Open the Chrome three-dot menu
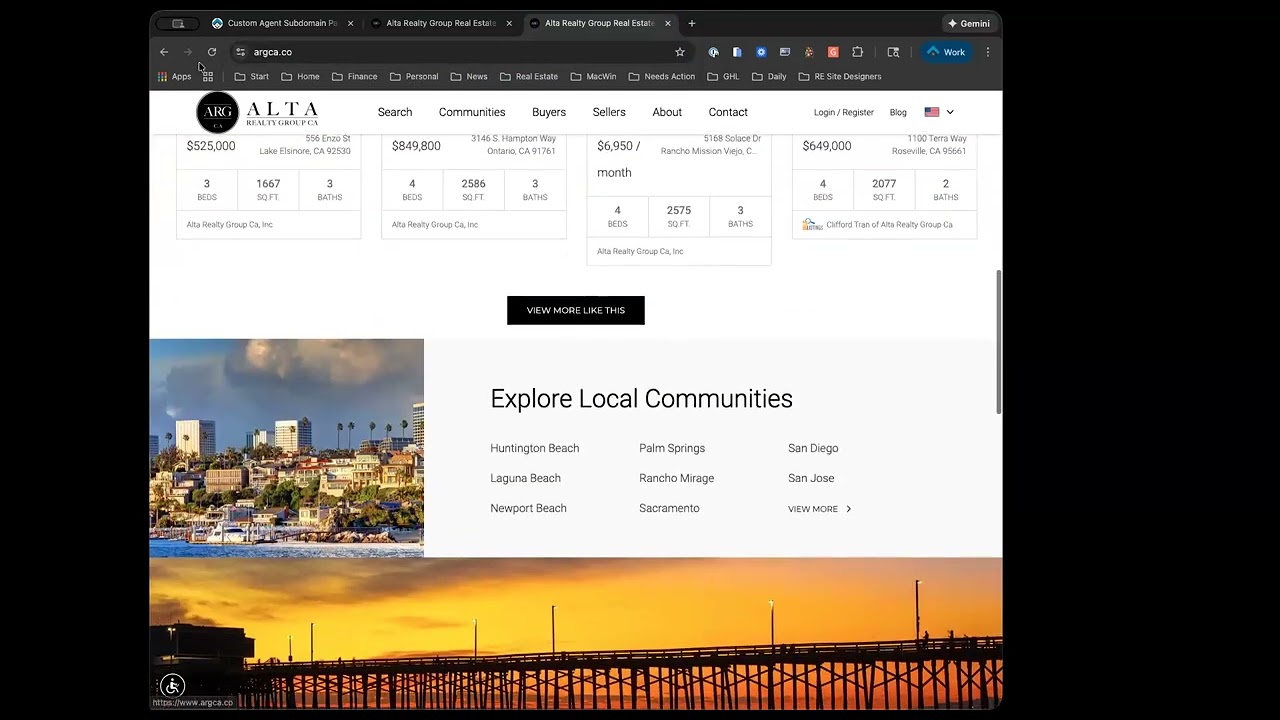1280x720 pixels. tap(988, 52)
